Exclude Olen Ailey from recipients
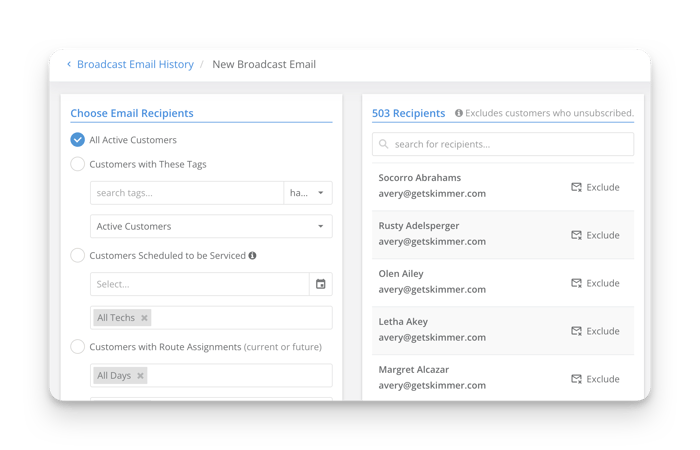The width and height of the screenshot is (700, 450). click(x=595, y=283)
